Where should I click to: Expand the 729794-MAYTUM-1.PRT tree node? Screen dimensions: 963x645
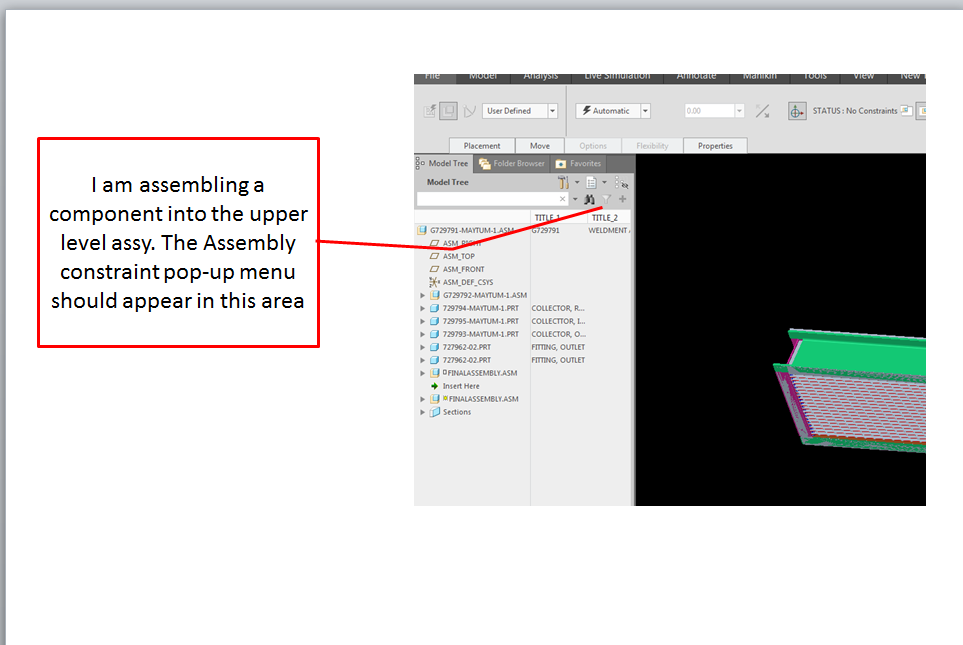pyautogui.click(x=423, y=308)
